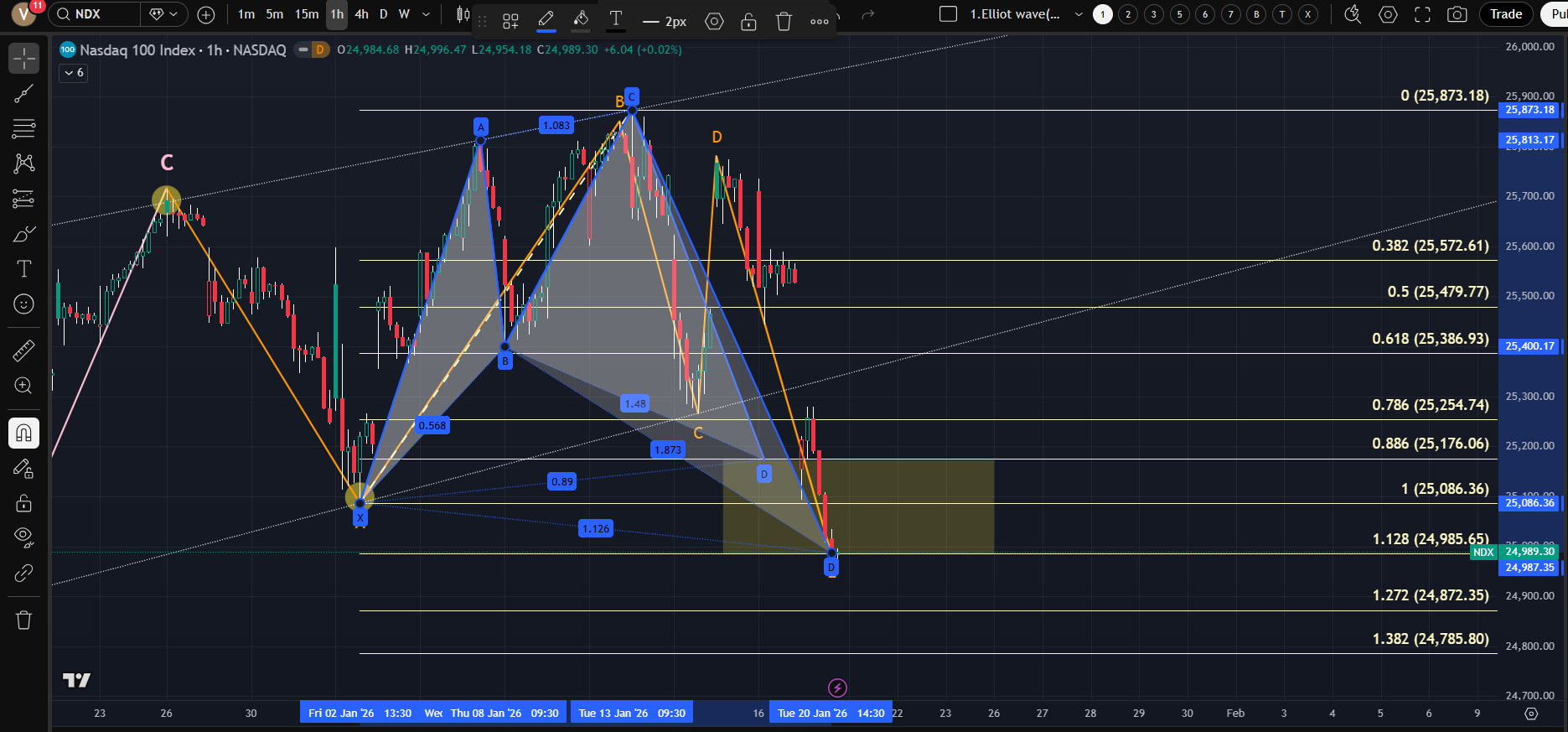Viewport: 1568px width, 732px height.
Task: Lock the selected drawing in floating toolbar
Action: click(x=748, y=22)
